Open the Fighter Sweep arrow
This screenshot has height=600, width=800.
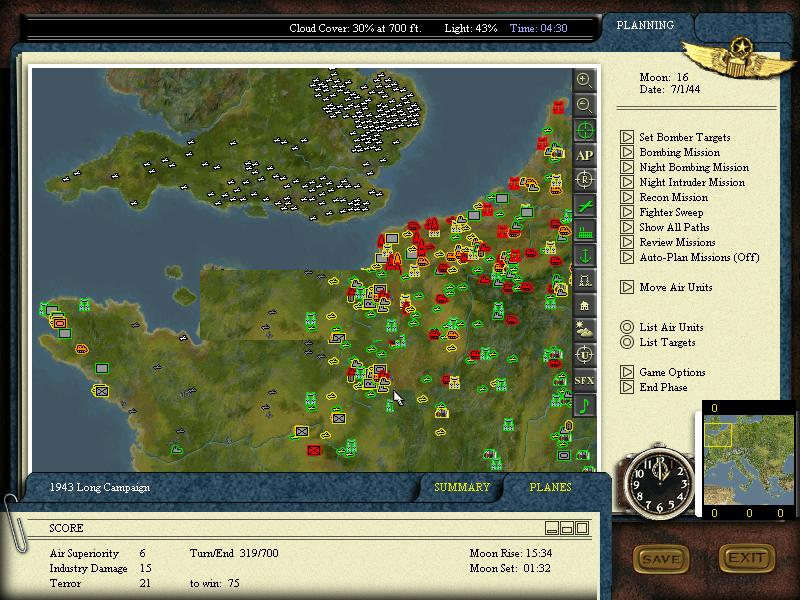(627, 212)
